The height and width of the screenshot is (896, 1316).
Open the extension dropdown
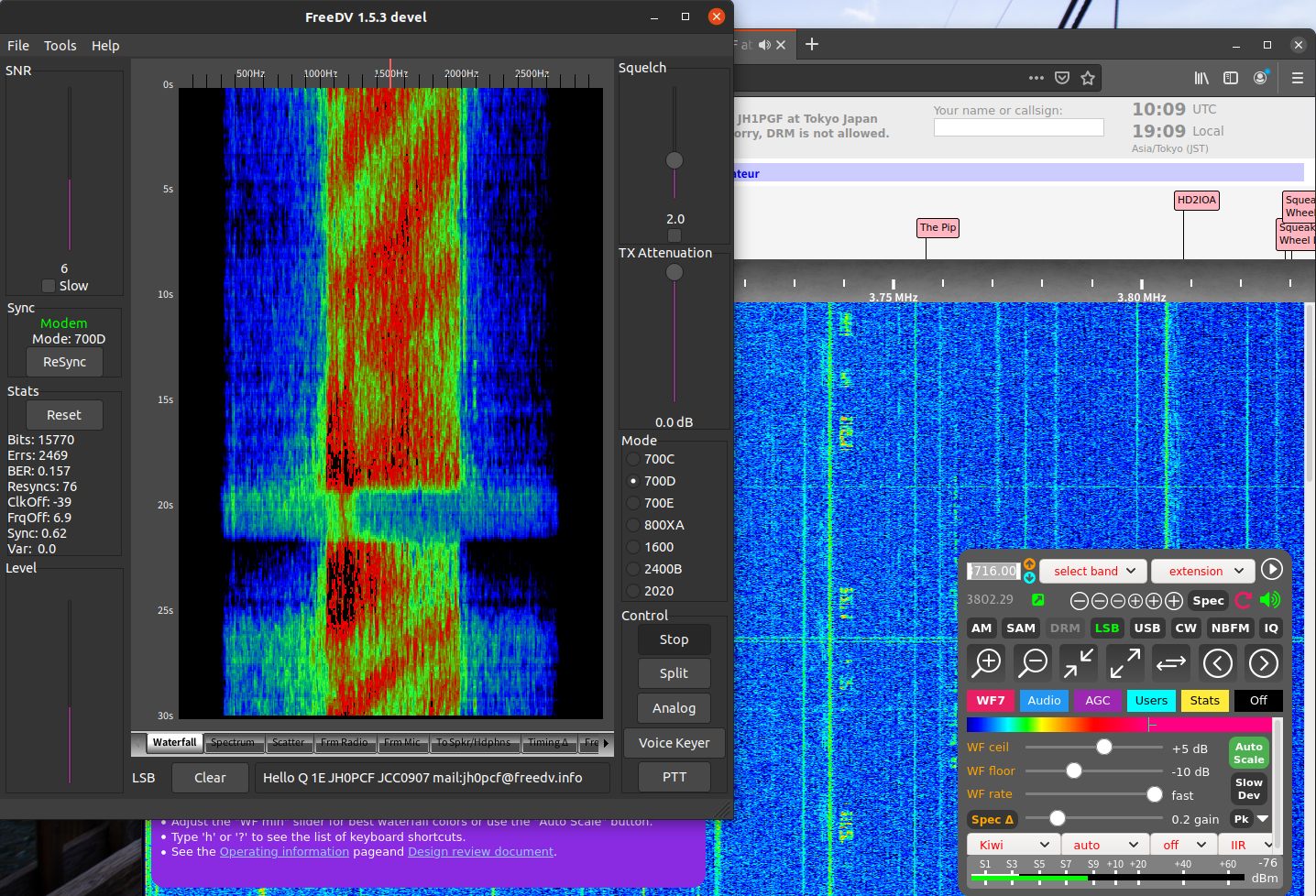pyautogui.click(x=1203, y=571)
